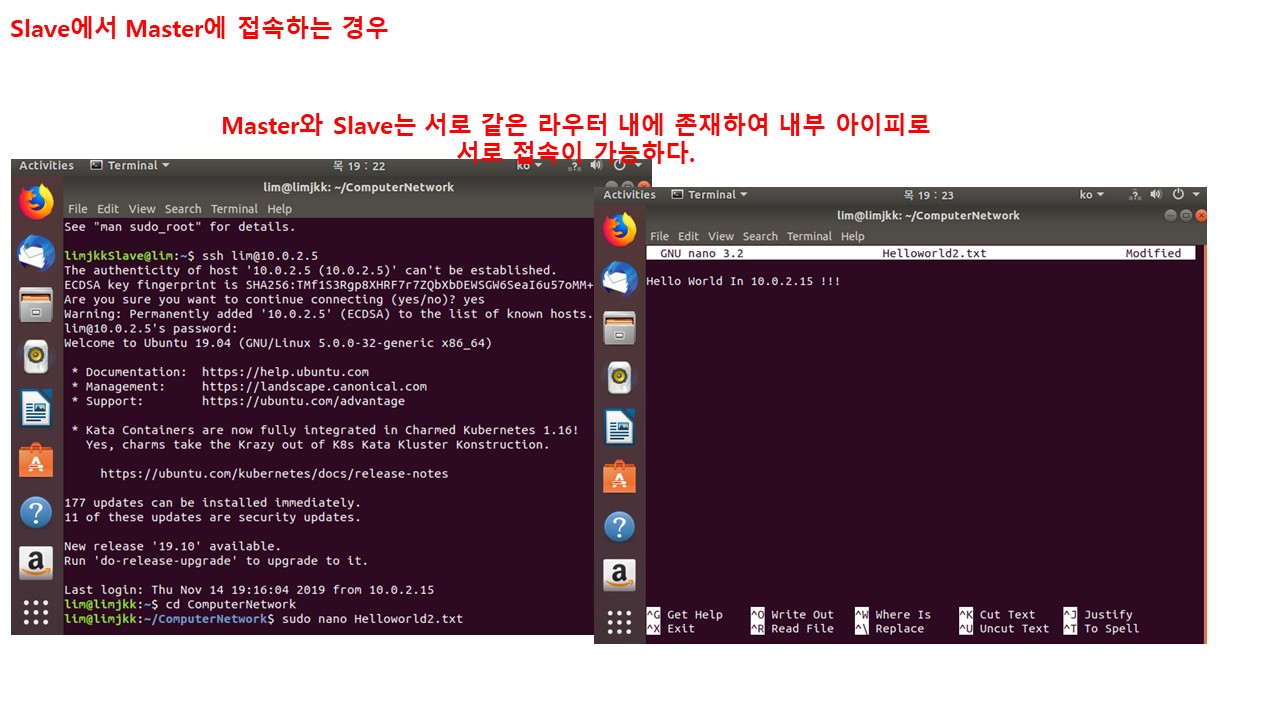Click Activities in right window top bar
This screenshot has height=720, width=1280.
click(629, 195)
